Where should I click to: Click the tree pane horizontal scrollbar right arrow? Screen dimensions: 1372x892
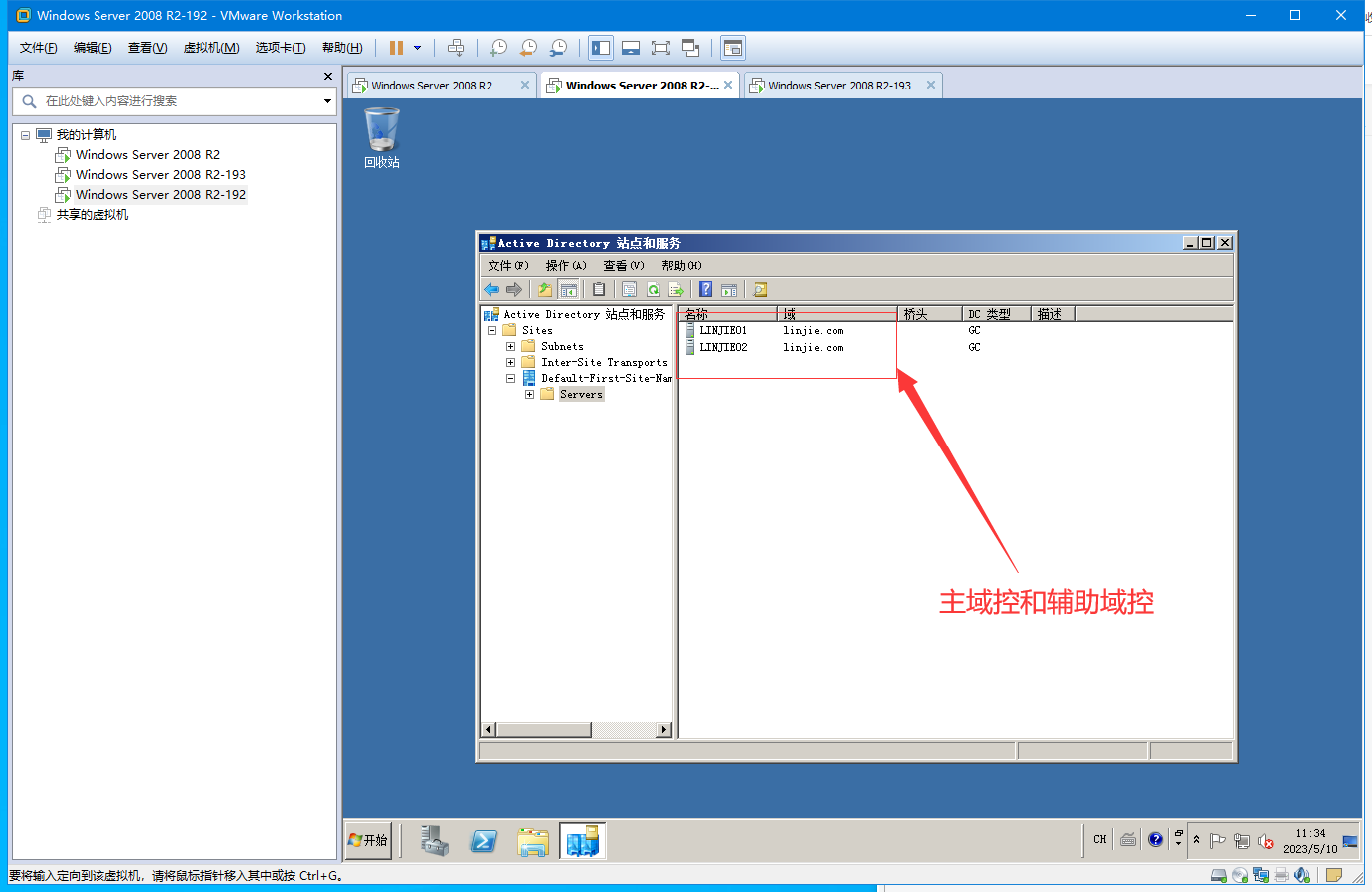click(664, 730)
